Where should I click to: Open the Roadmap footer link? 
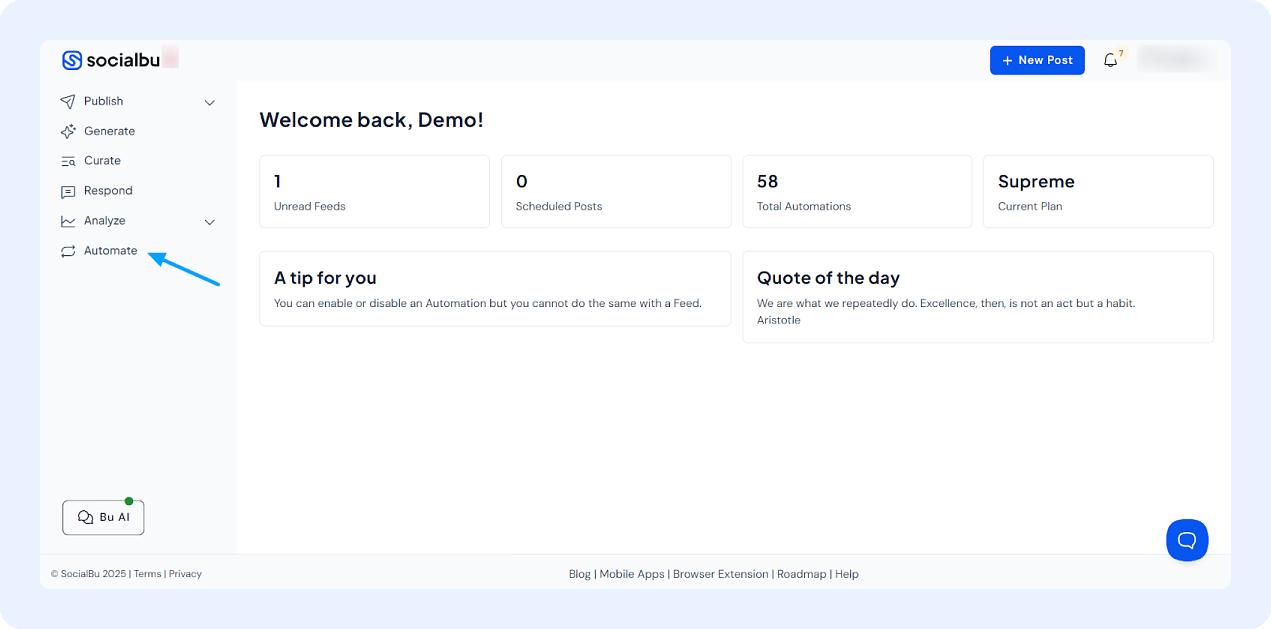click(801, 574)
